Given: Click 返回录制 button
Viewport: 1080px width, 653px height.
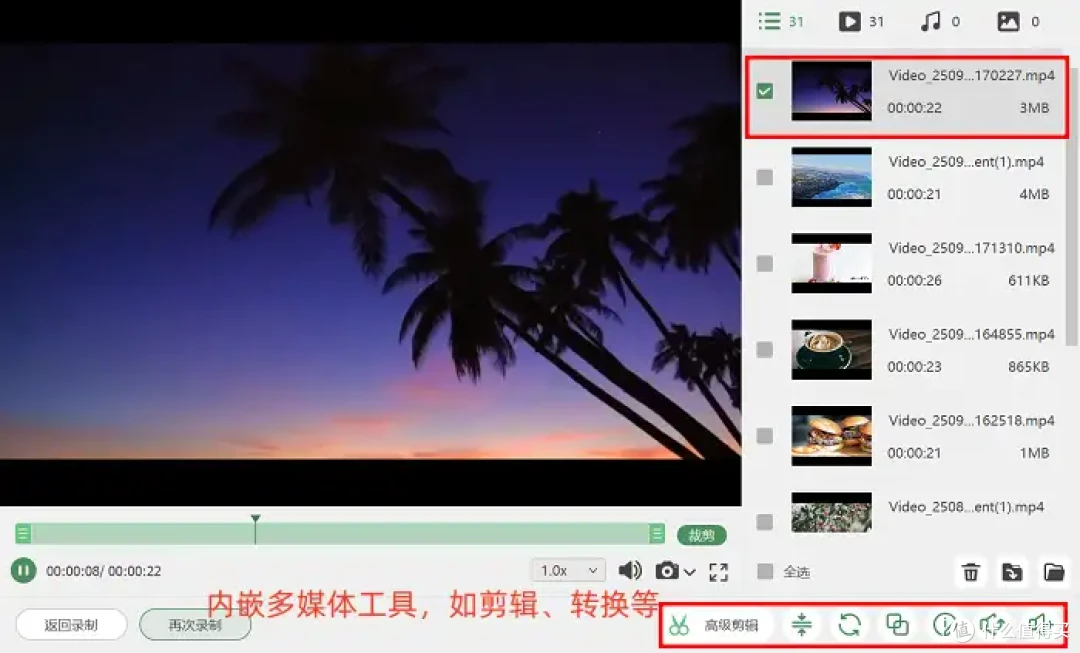Looking at the screenshot, I should pyautogui.click(x=71, y=625).
